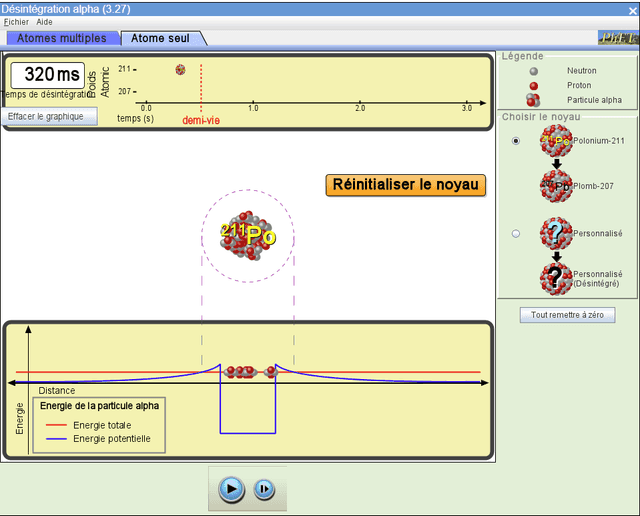Click the PhET logo
Viewport: 640px width, 516px height.
617,38
